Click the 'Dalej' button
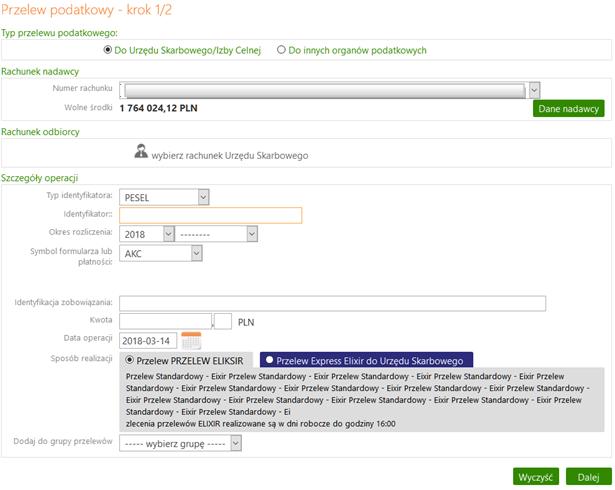615x490 pixels. coord(588,477)
